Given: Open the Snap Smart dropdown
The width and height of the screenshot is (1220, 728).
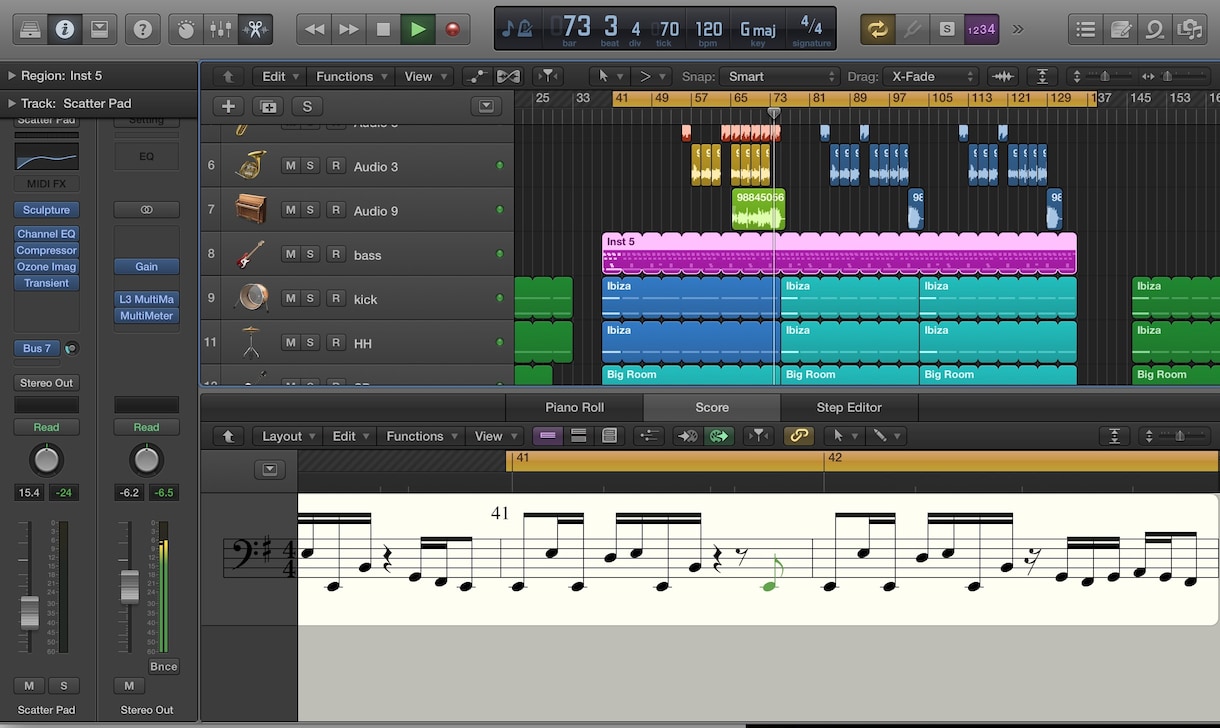Looking at the screenshot, I should pyautogui.click(x=780, y=76).
